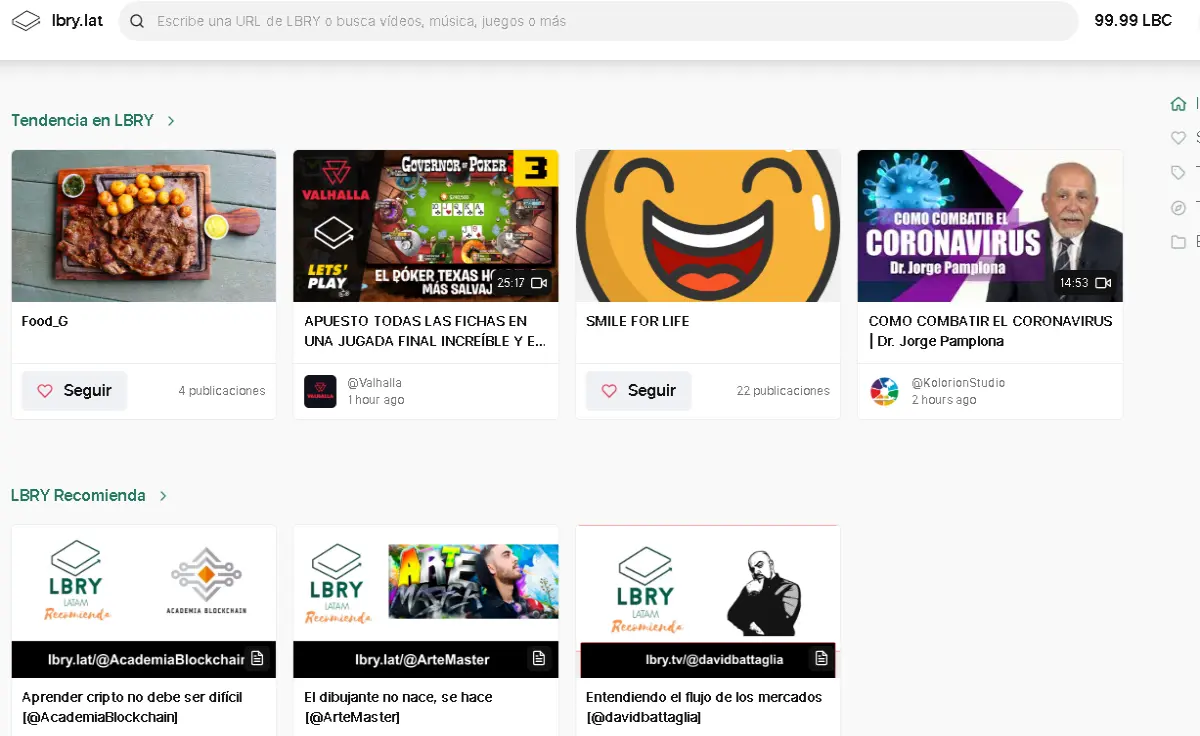This screenshot has height=736, width=1200.
Task: Click the @KolorionStudio channel avatar
Action: [x=884, y=391]
